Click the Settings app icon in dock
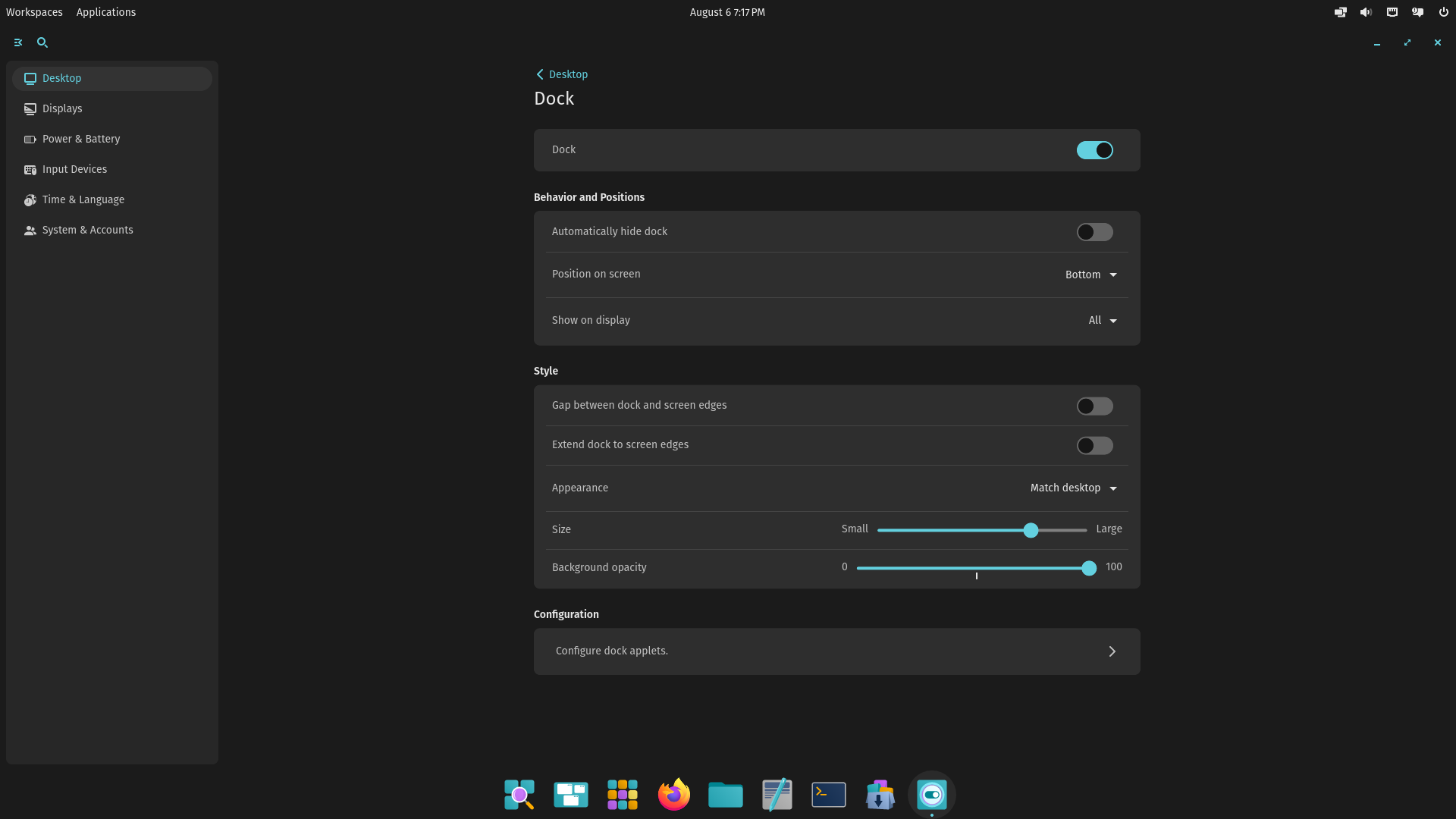 coord(932,795)
